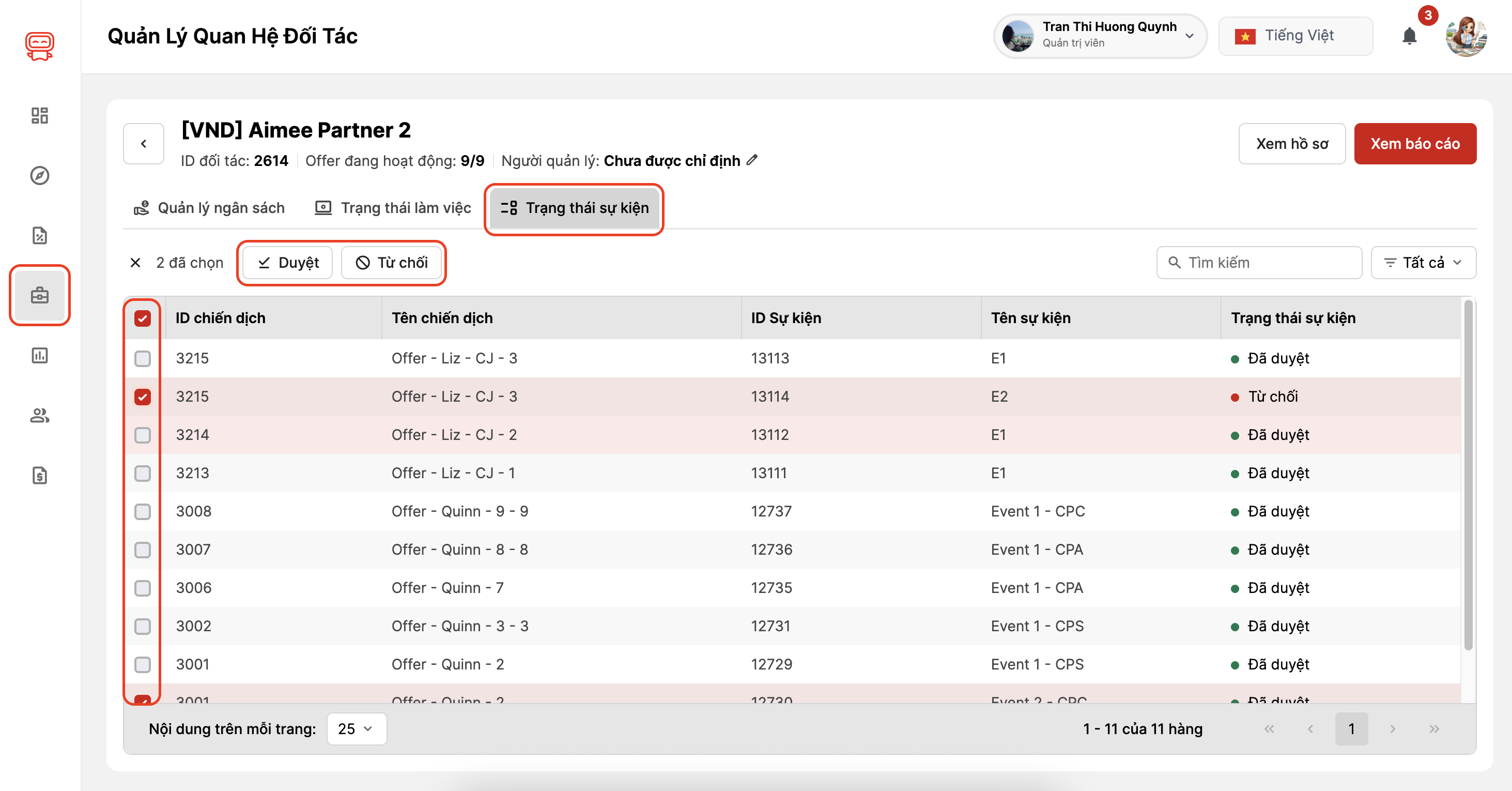Switch to Quản lý ngân sách tab

tap(210, 208)
